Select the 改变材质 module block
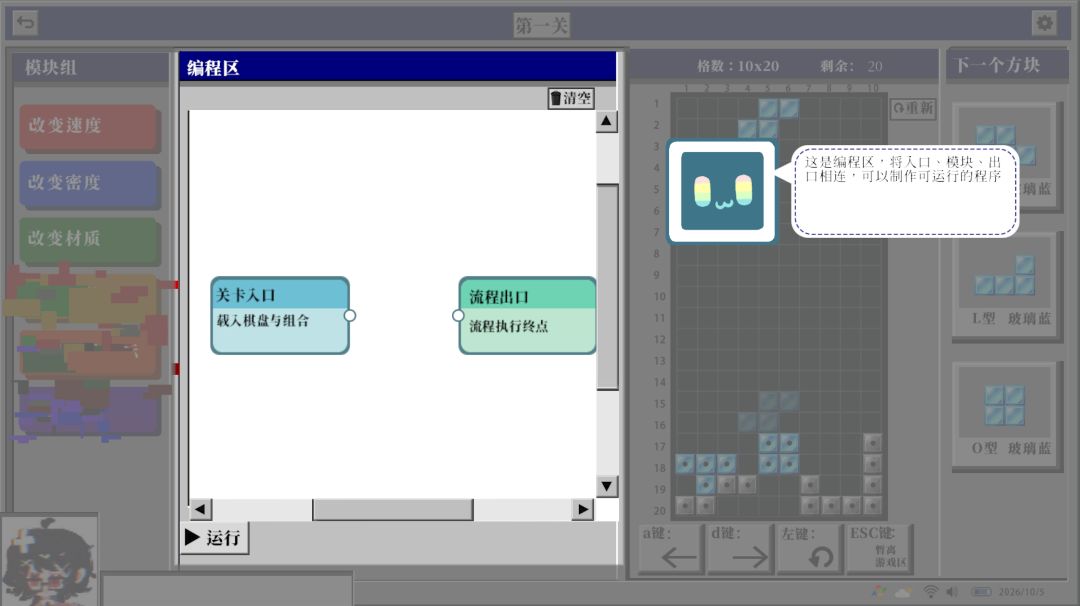The image size is (1080, 606). tap(90, 240)
